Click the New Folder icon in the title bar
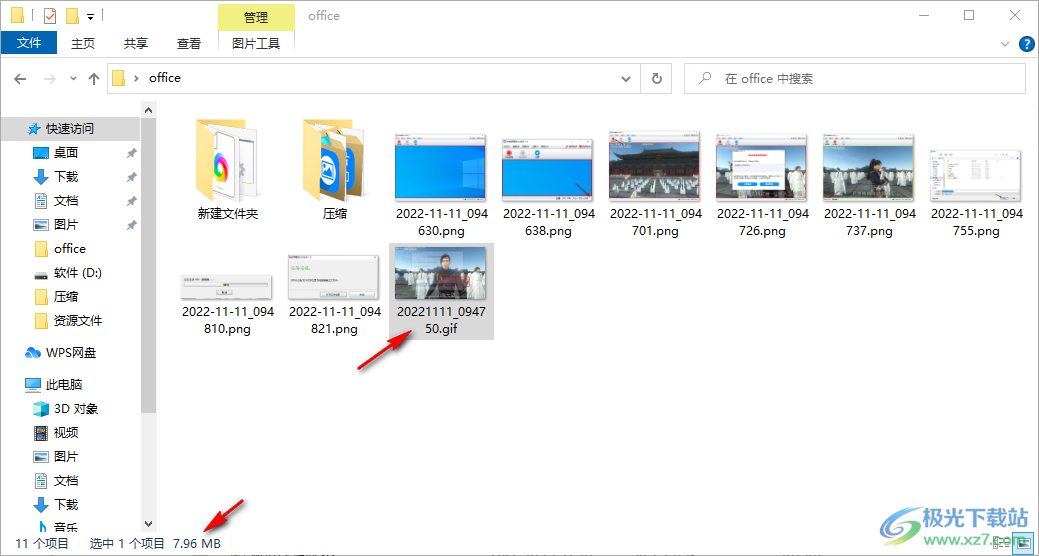 72,16
